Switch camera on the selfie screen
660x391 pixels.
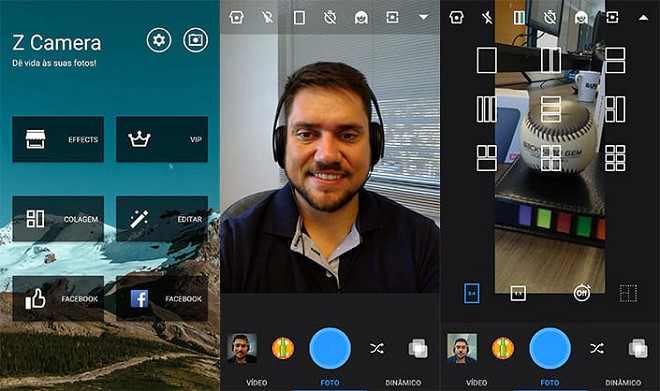tap(392, 17)
